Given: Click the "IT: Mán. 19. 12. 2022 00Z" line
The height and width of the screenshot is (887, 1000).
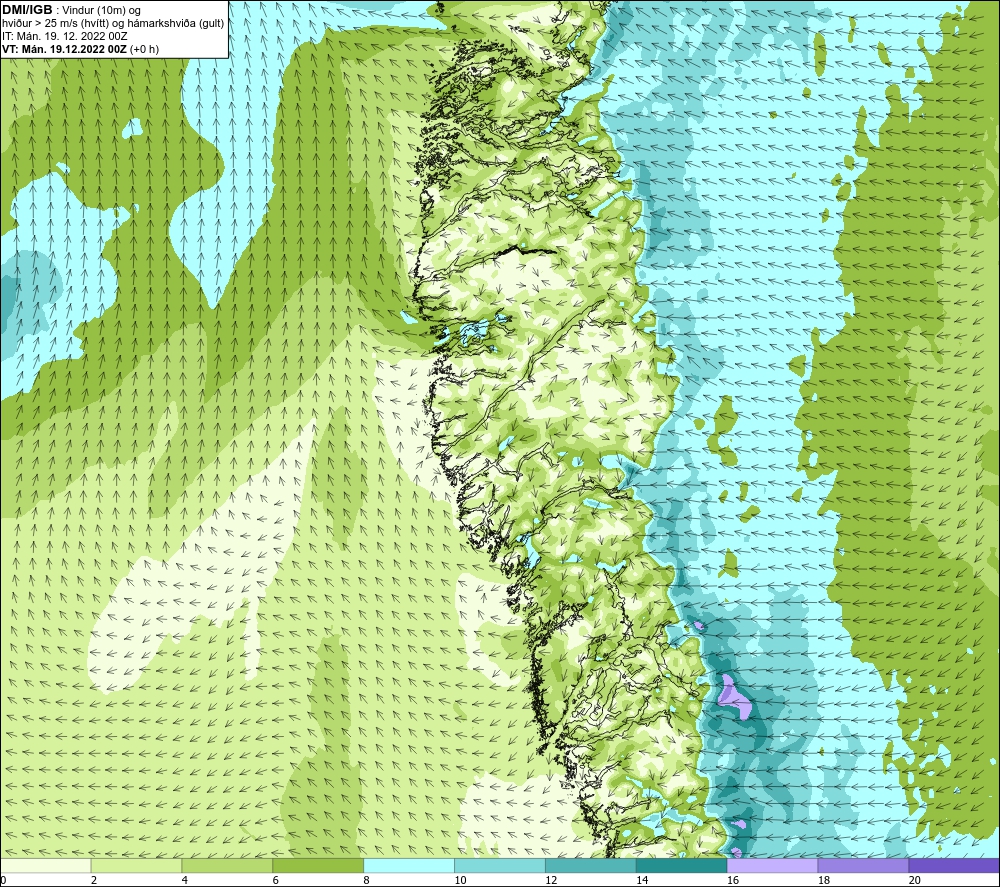Looking at the screenshot, I should click(x=64, y=36).
